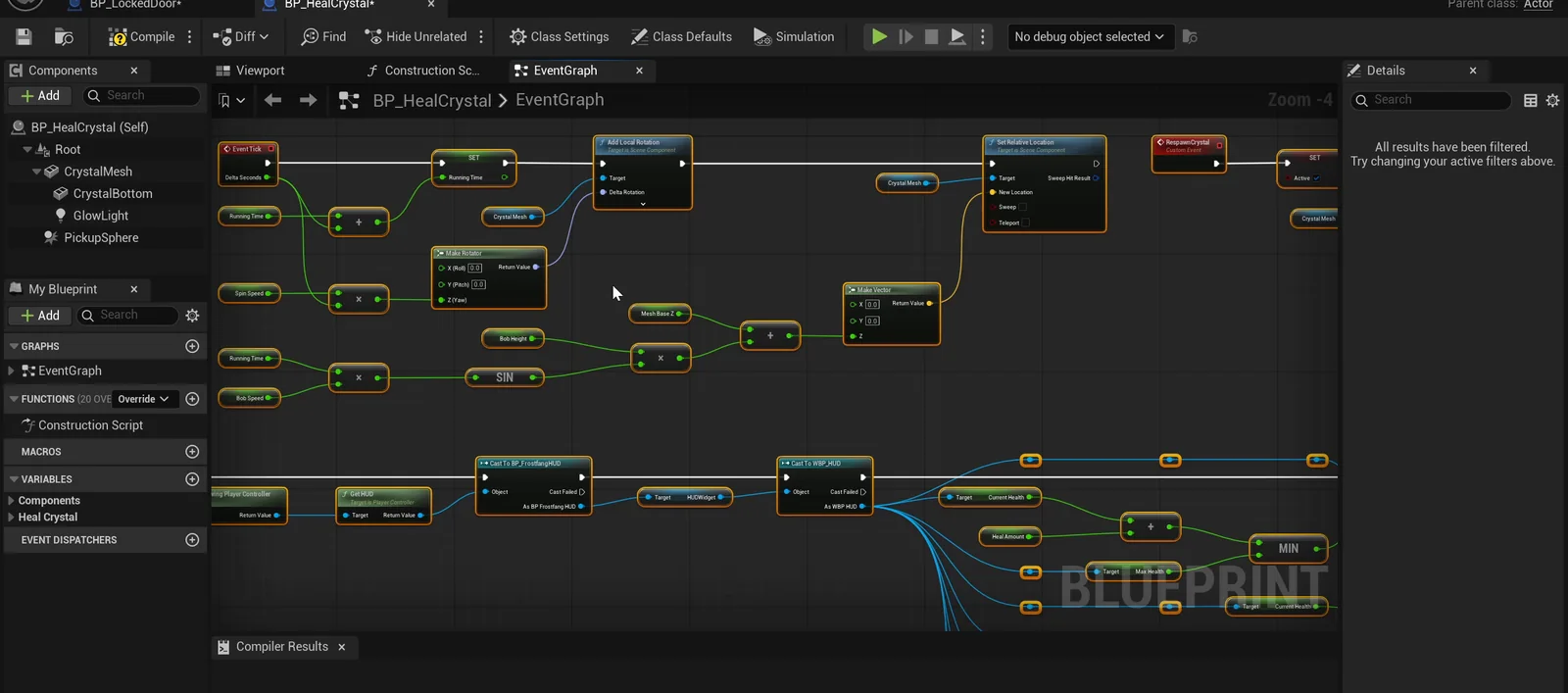Navigate forward in graph history

click(x=308, y=100)
